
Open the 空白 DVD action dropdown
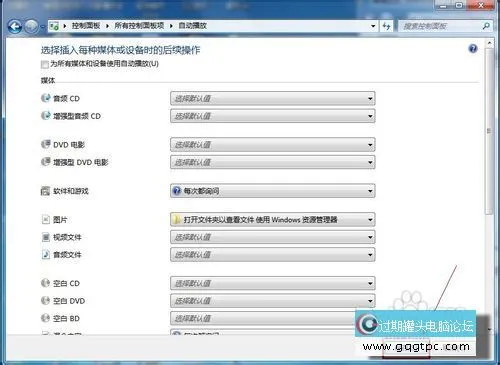point(273,301)
